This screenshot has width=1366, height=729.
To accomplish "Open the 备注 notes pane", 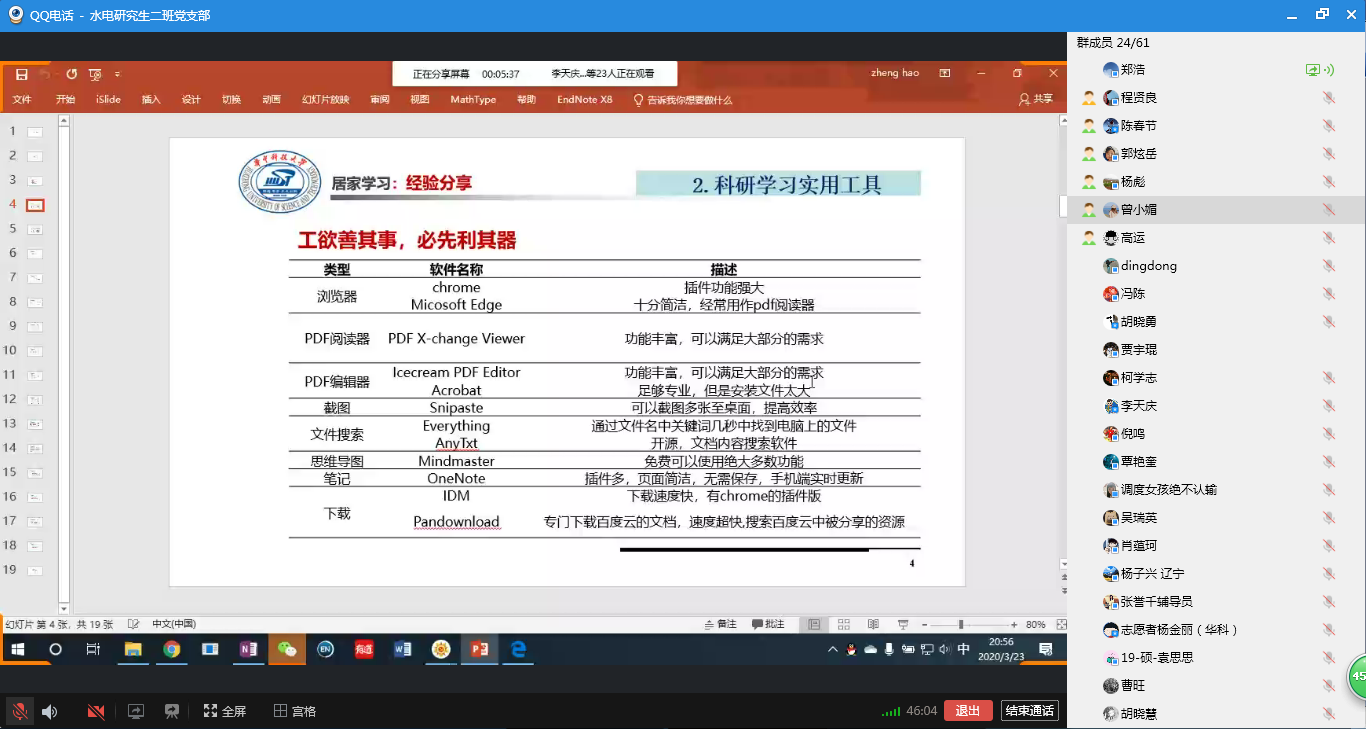I will (719, 624).
